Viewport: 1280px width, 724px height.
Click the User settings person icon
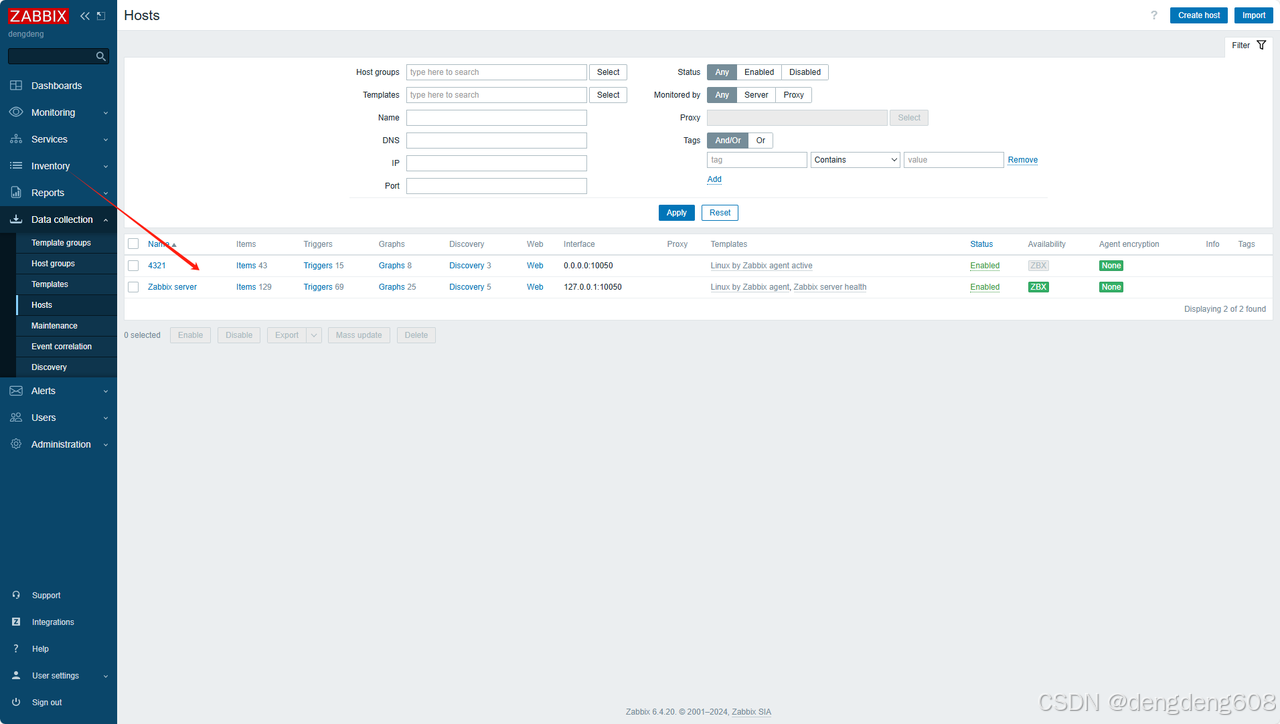16,676
